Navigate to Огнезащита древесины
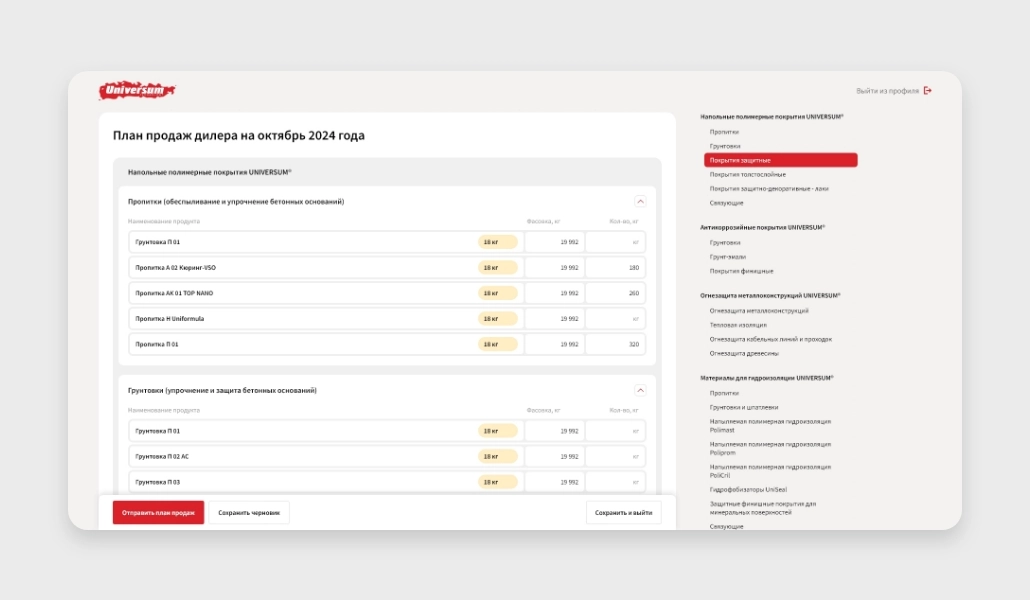 (x=744, y=353)
